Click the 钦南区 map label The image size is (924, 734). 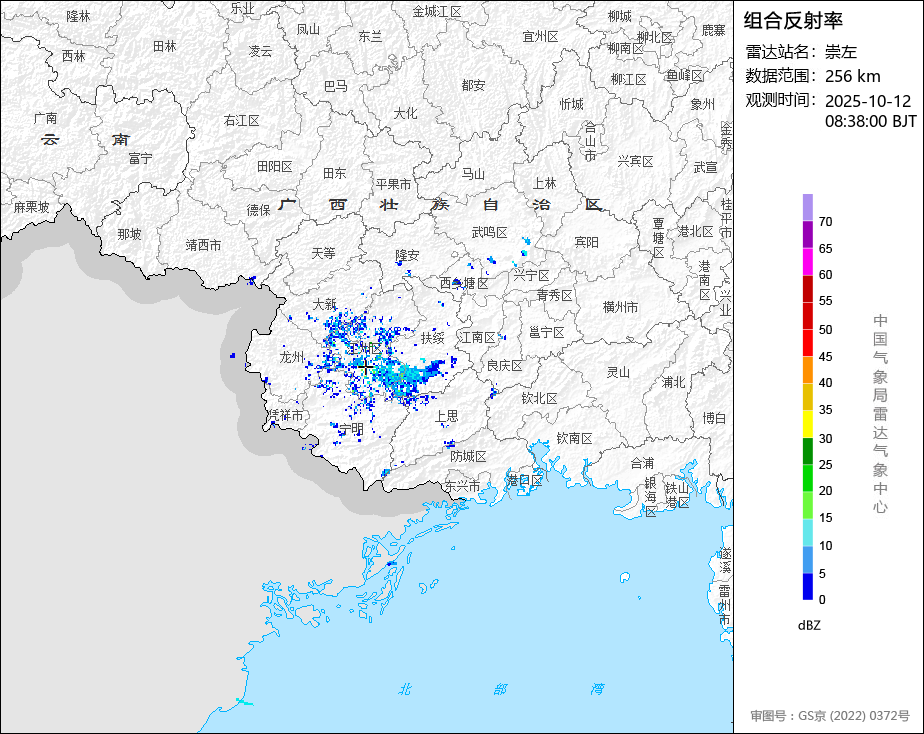575,438
